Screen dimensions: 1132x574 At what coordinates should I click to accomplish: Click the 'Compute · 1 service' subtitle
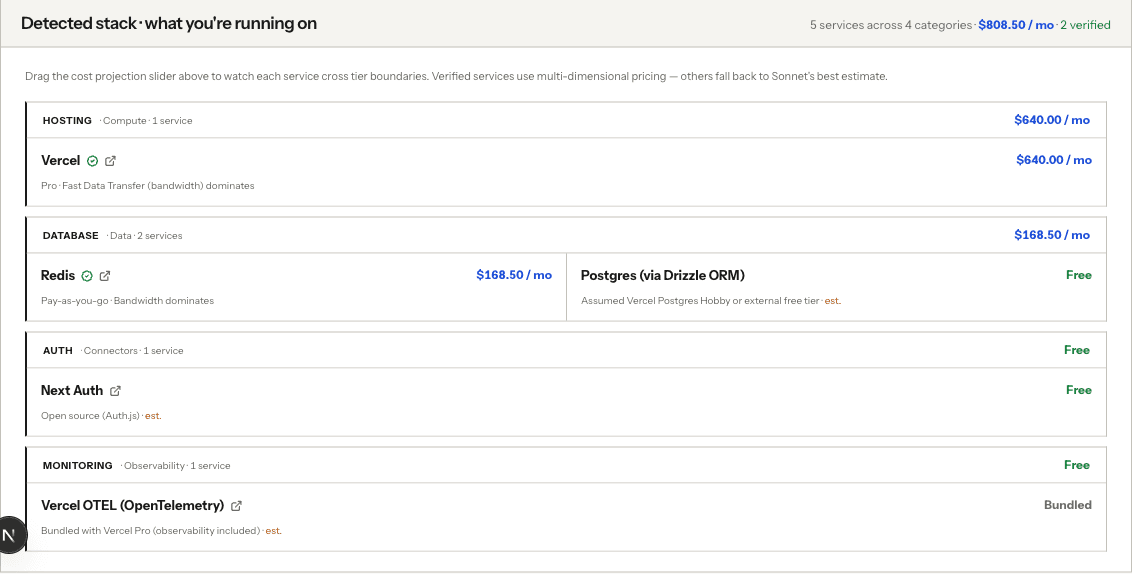tap(147, 121)
